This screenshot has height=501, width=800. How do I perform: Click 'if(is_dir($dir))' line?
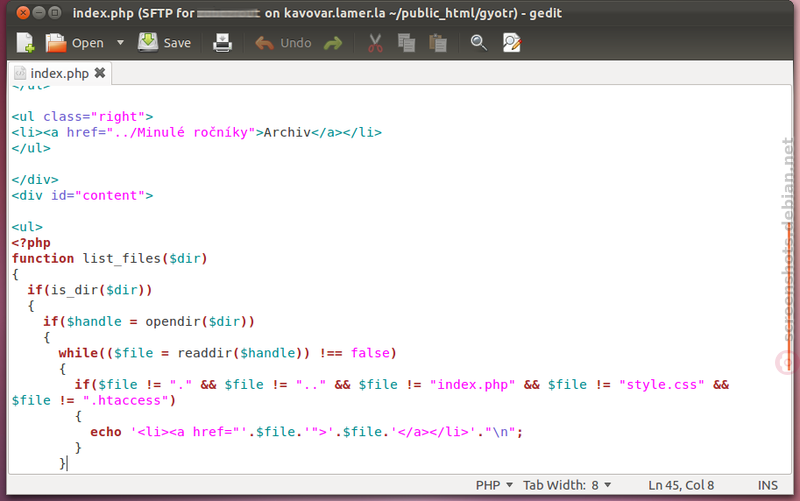point(90,290)
